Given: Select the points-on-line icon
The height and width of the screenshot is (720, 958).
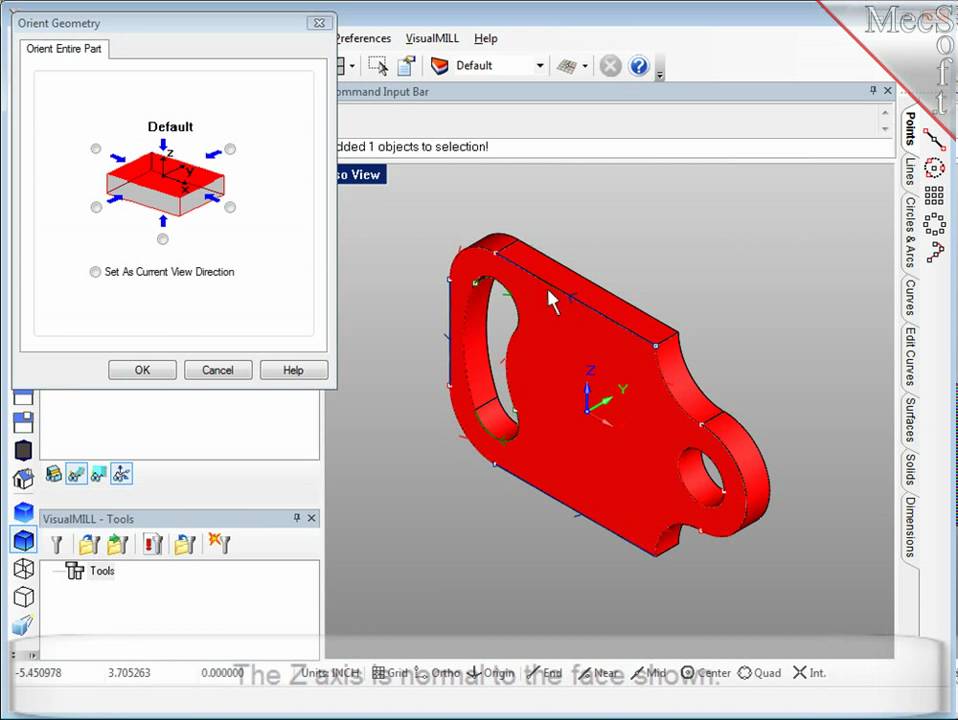Looking at the screenshot, I should click(934, 139).
